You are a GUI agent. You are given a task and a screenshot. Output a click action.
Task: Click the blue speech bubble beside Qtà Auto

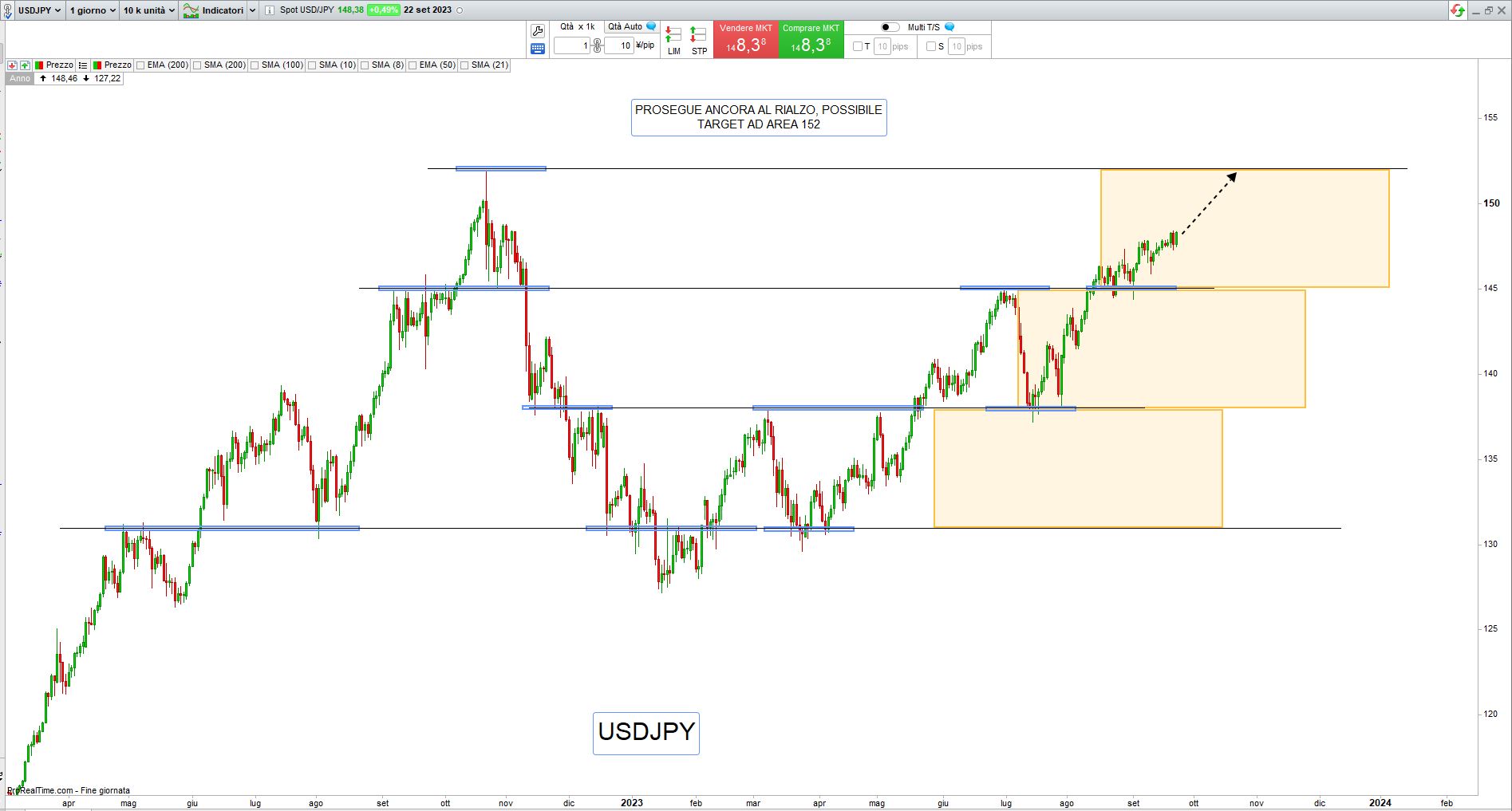click(651, 27)
